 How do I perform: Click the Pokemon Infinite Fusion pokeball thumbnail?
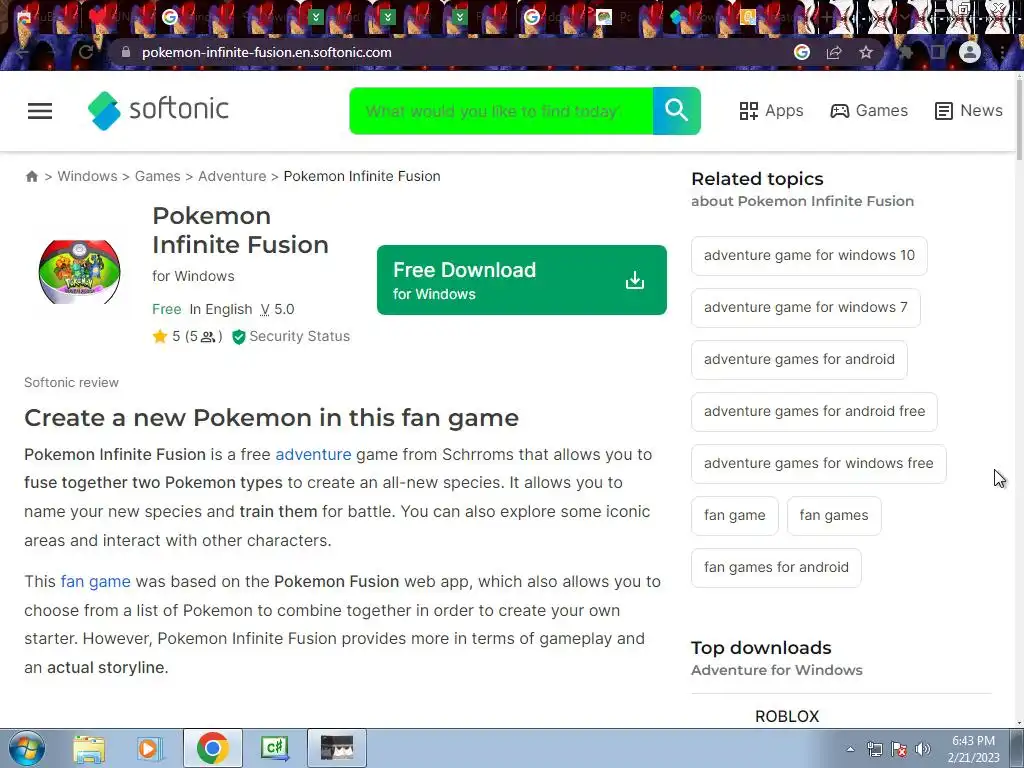click(79, 271)
